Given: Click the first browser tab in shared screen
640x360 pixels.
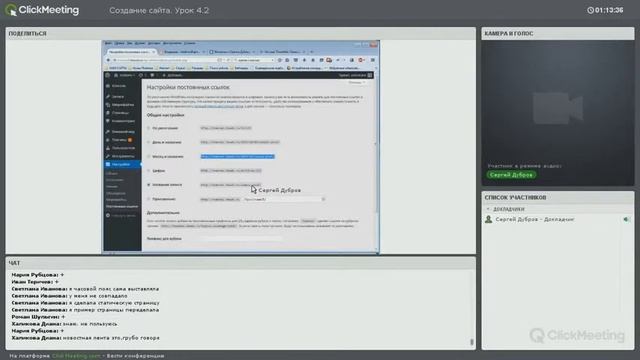Looking at the screenshot, I should tap(131, 52).
